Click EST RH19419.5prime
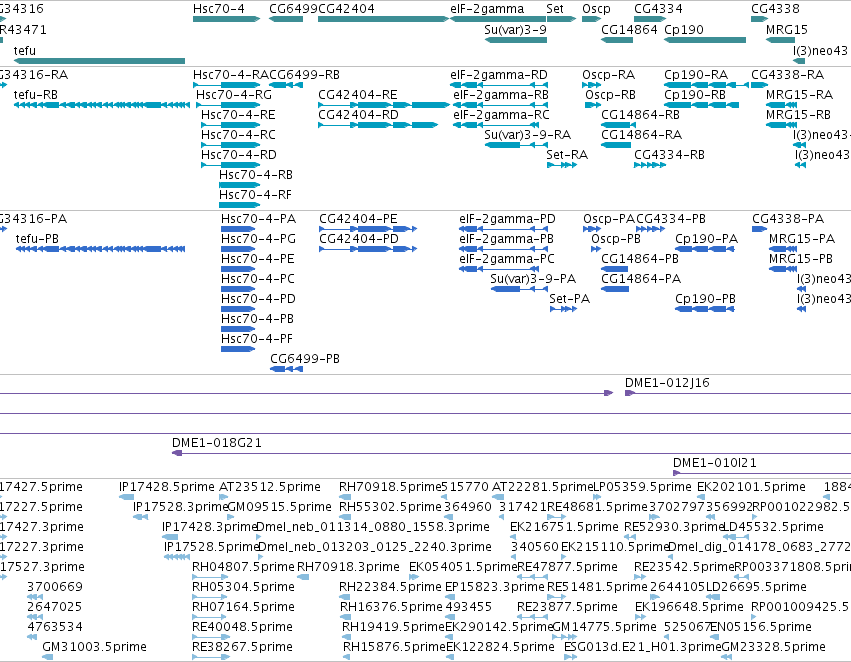Image resolution: width=851 pixels, height=662 pixels. 346,636
